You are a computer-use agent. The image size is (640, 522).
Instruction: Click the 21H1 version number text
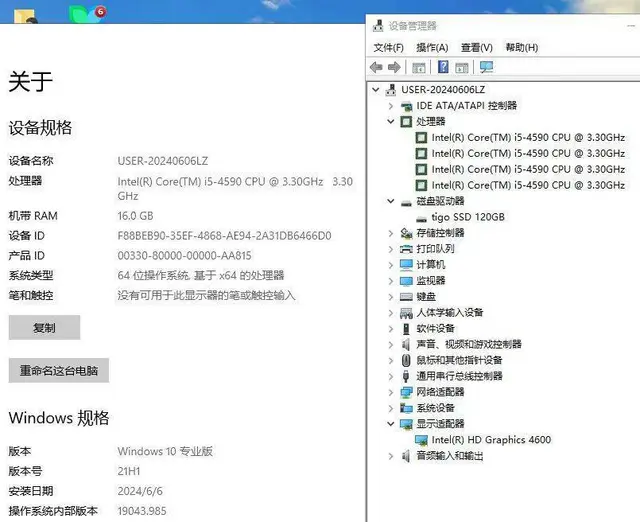(129, 471)
